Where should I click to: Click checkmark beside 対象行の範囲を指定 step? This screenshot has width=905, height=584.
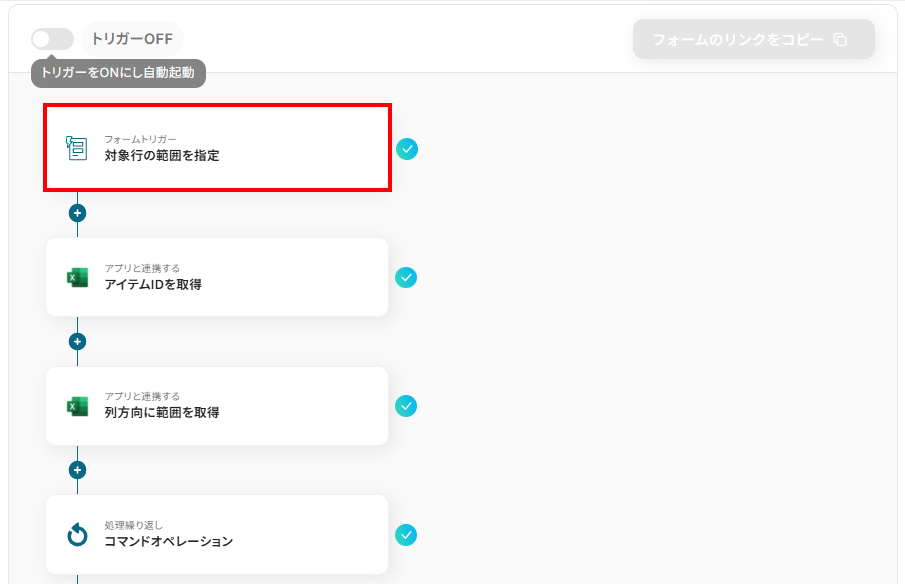click(x=406, y=149)
